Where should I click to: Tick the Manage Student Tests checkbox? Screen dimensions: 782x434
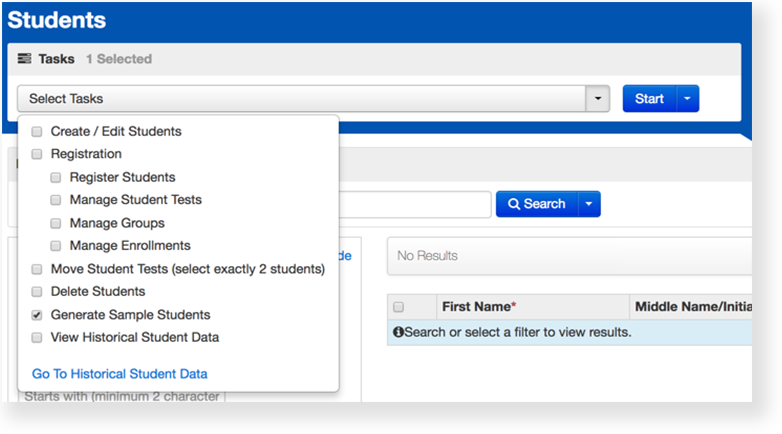click(56, 200)
